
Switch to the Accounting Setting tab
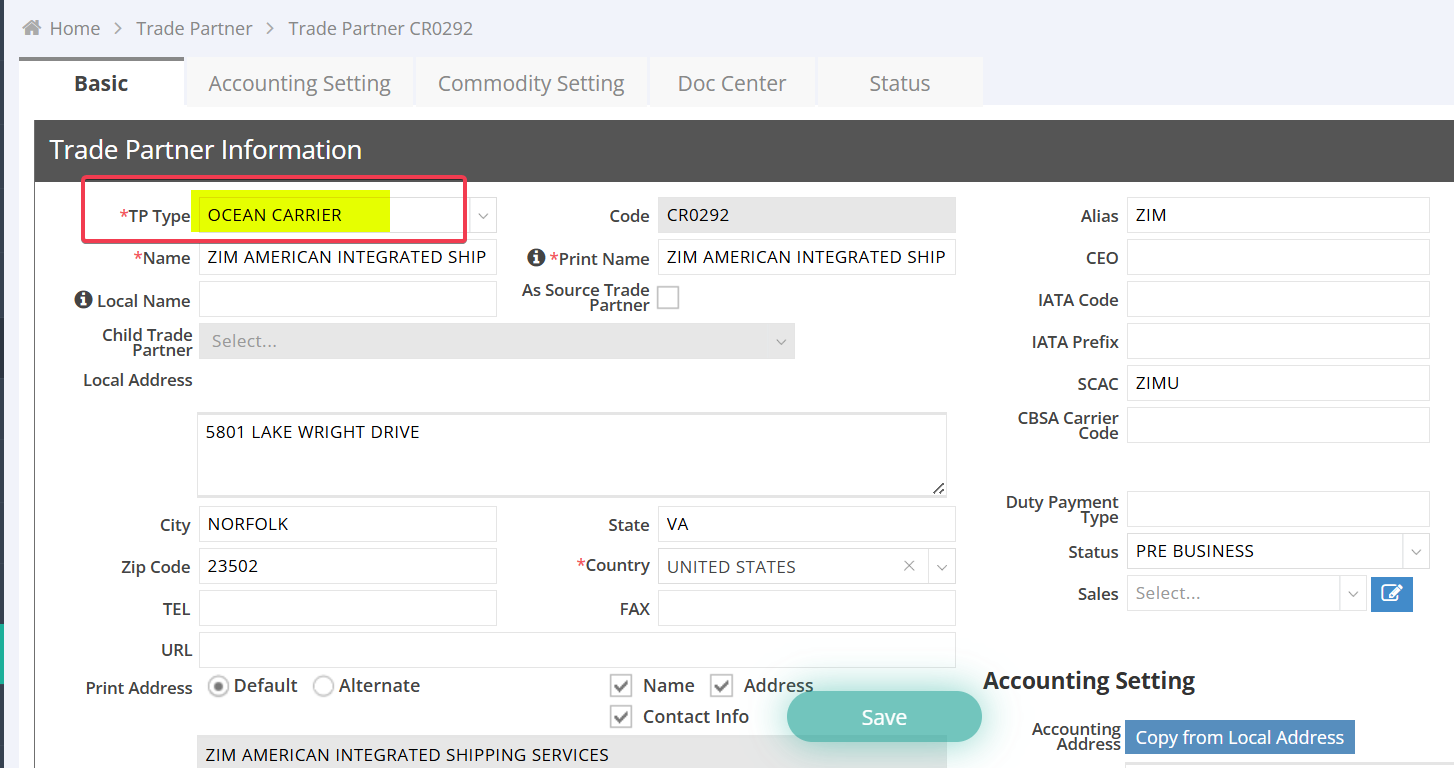click(x=299, y=84)
